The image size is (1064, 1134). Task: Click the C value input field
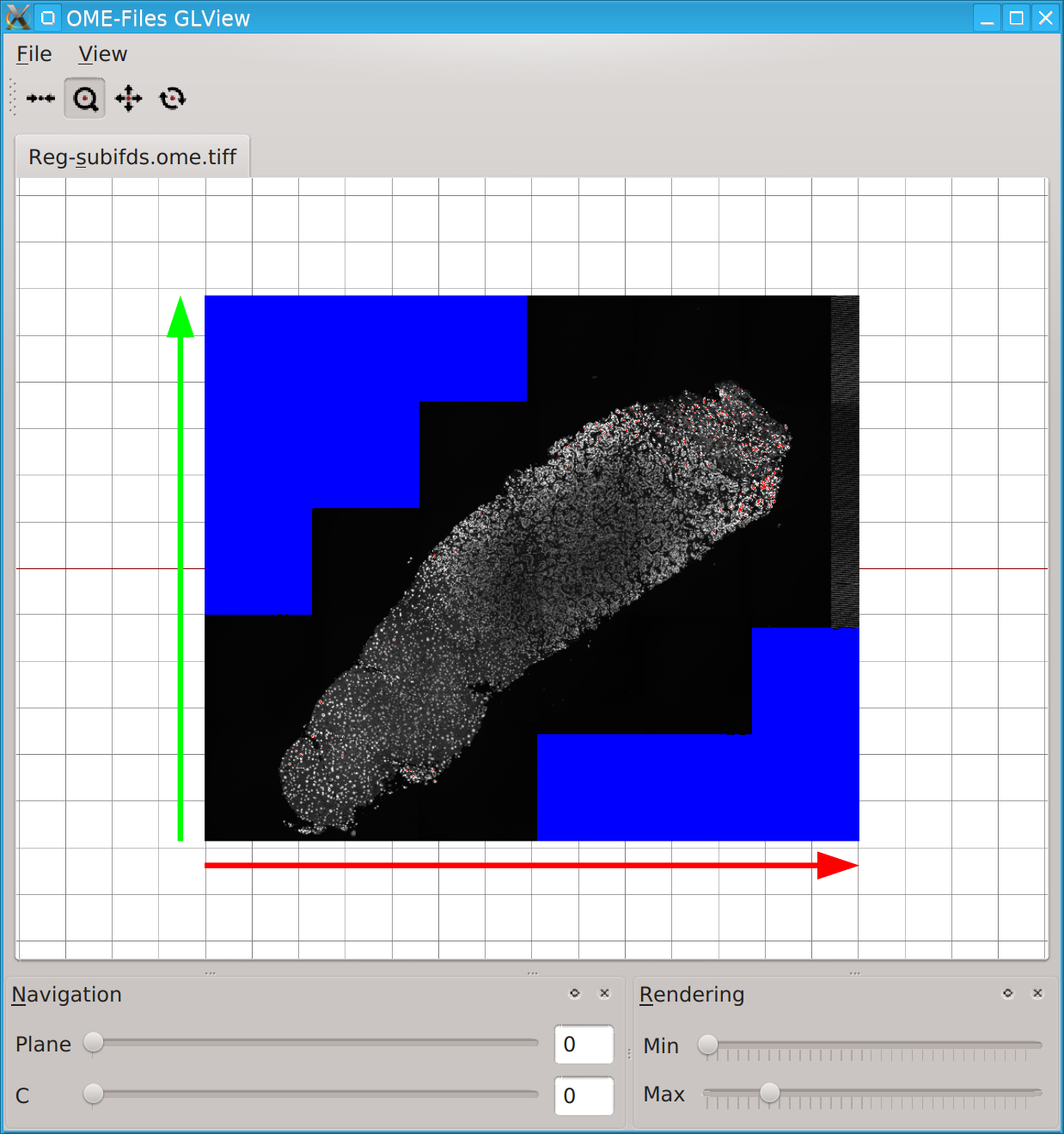pyautogui.click(x=584, y=1096)
